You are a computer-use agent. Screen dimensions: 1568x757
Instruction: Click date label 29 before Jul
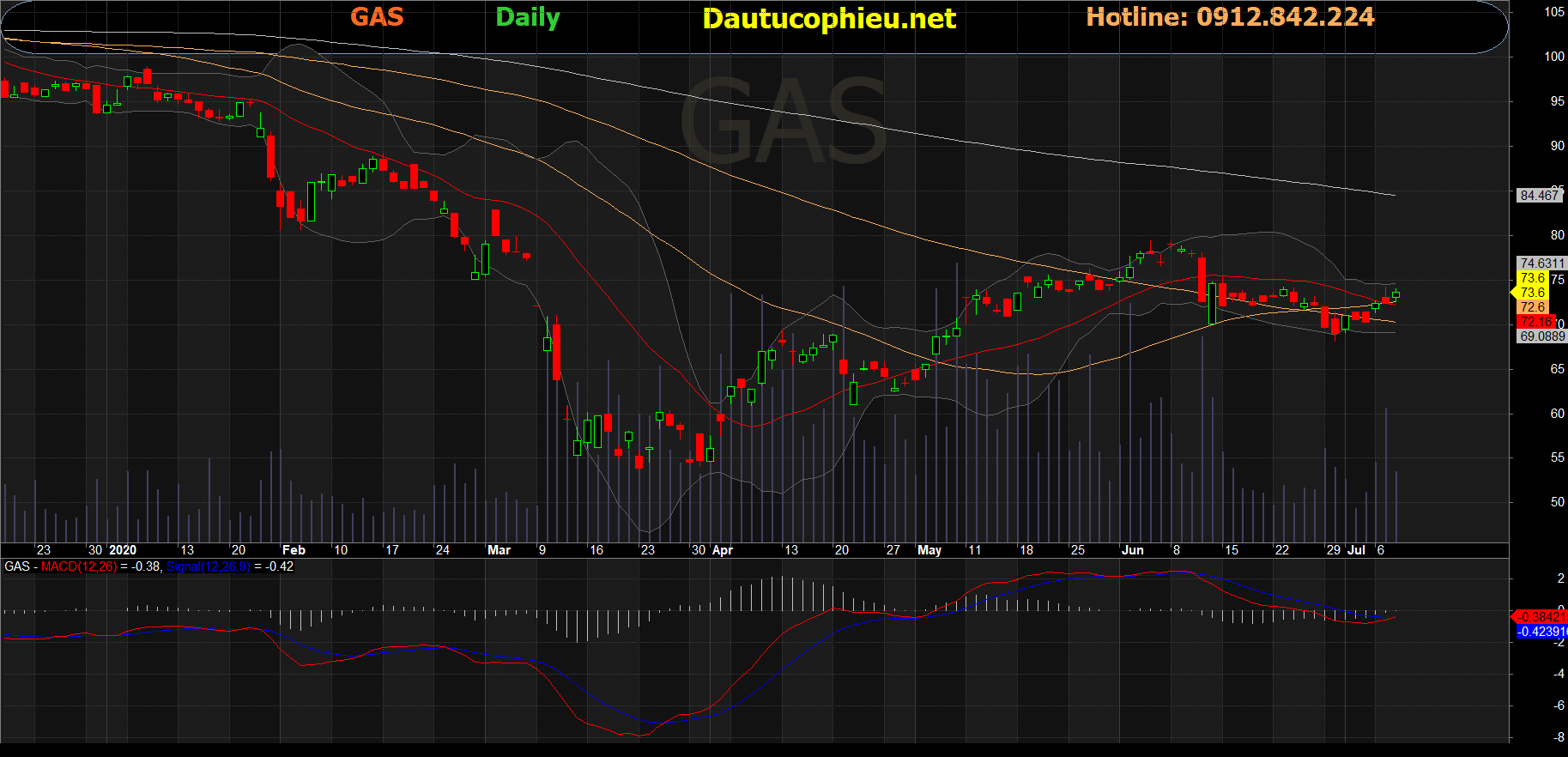(1333, 550)
